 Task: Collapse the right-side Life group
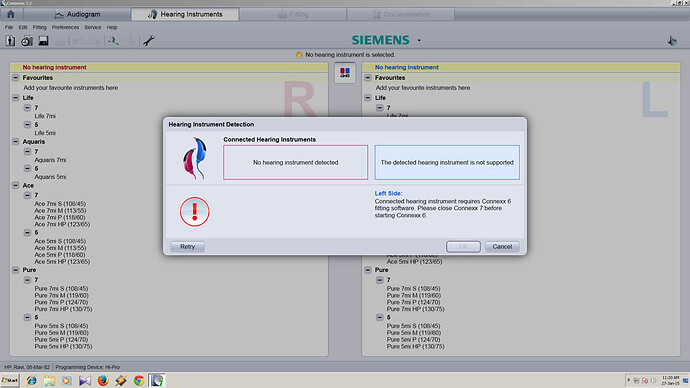pos(368,98)
